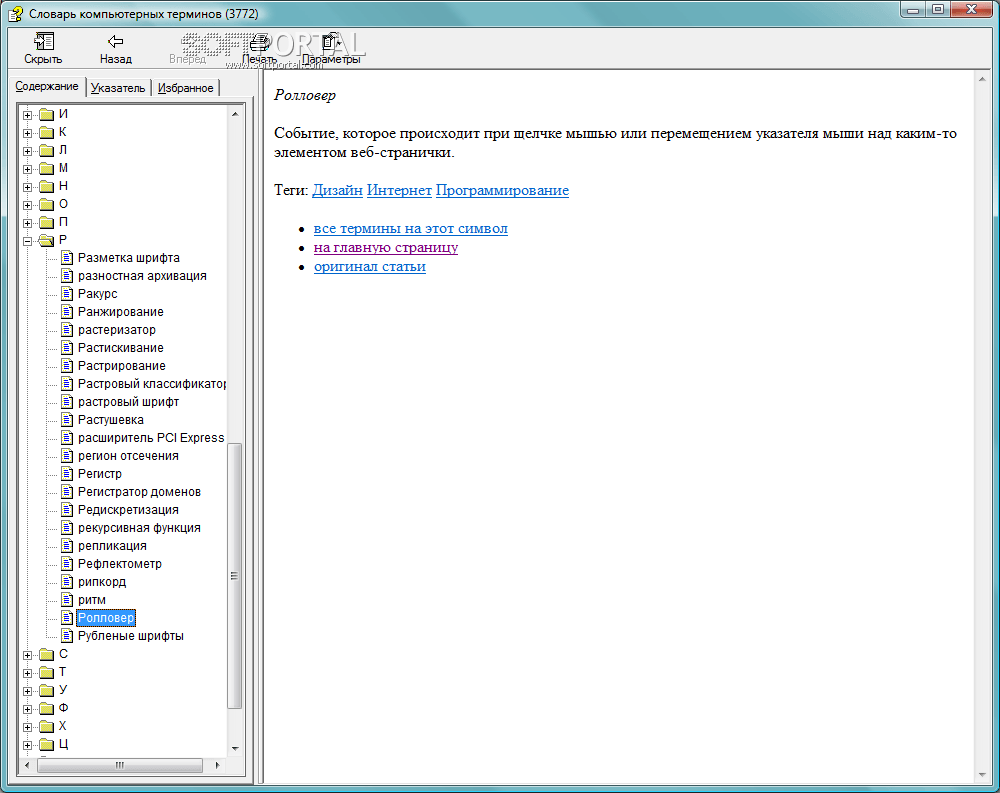
Task: Click the tree scrollbar down arrow
Action: 235,748
